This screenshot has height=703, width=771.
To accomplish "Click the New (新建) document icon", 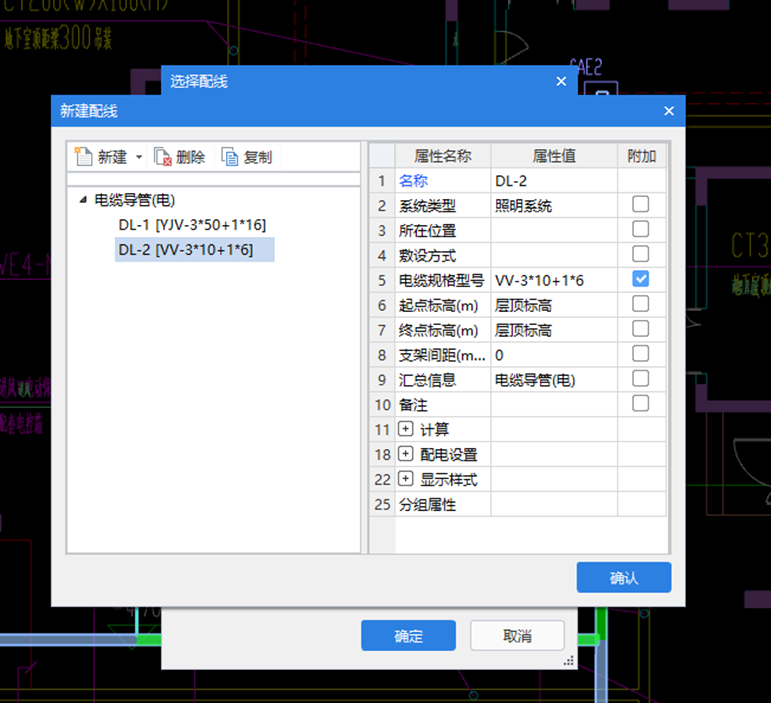I will pos(84,157).
